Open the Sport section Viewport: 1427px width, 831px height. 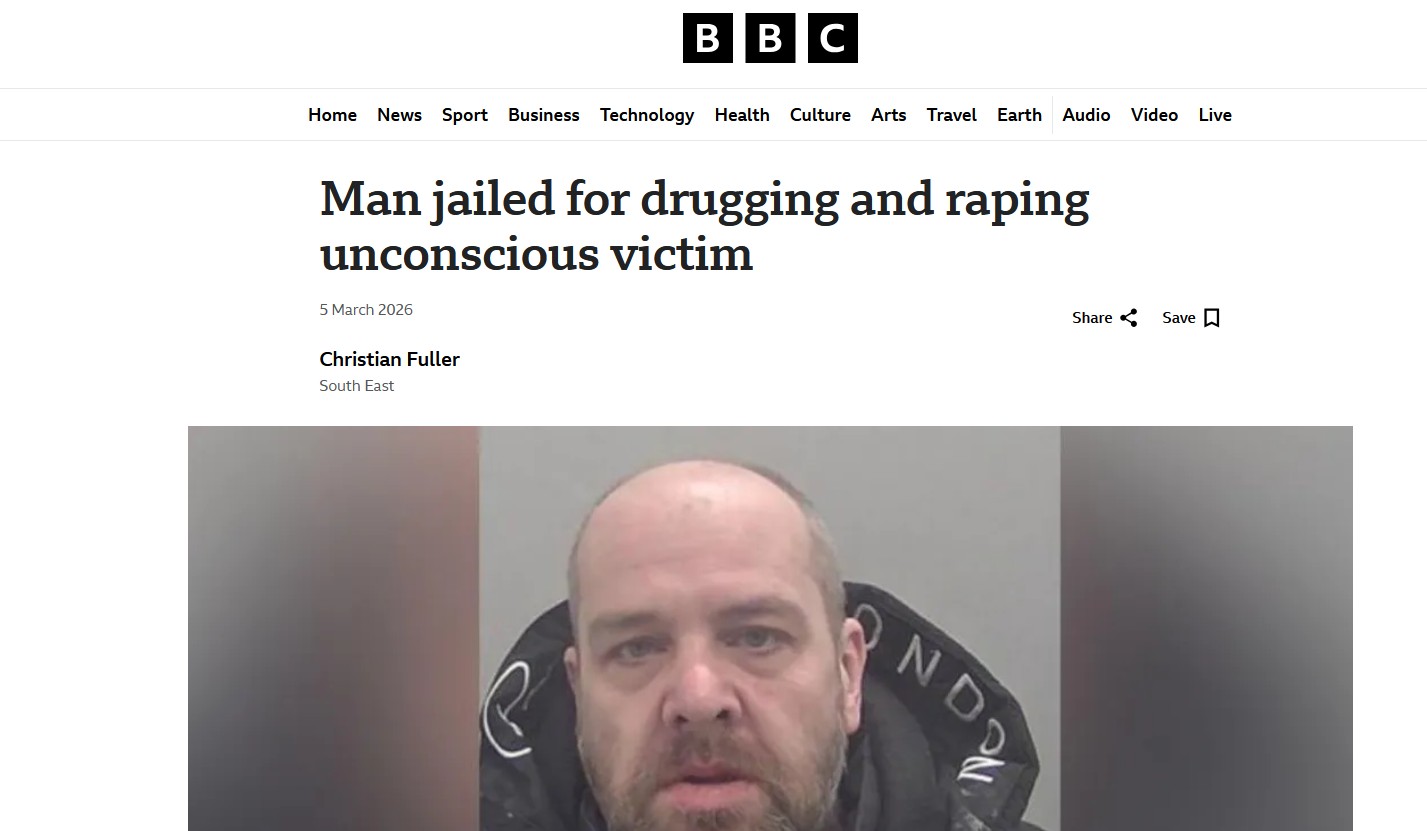click(x=465, y=115)
